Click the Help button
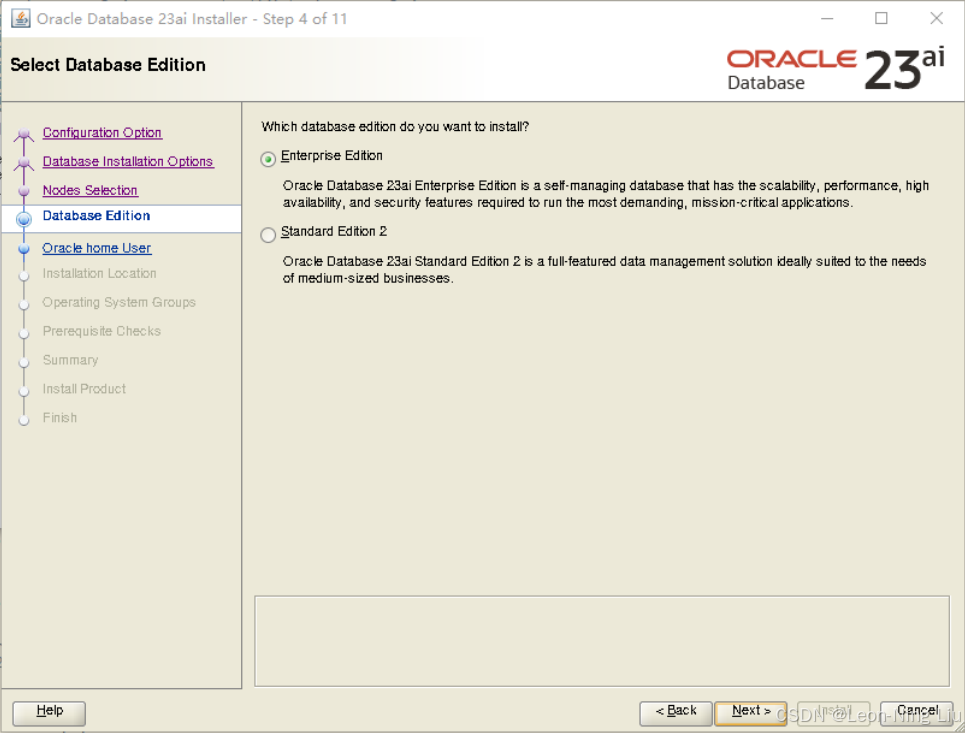The height and width of the screenshot is (733, 965). pos(49,711)
